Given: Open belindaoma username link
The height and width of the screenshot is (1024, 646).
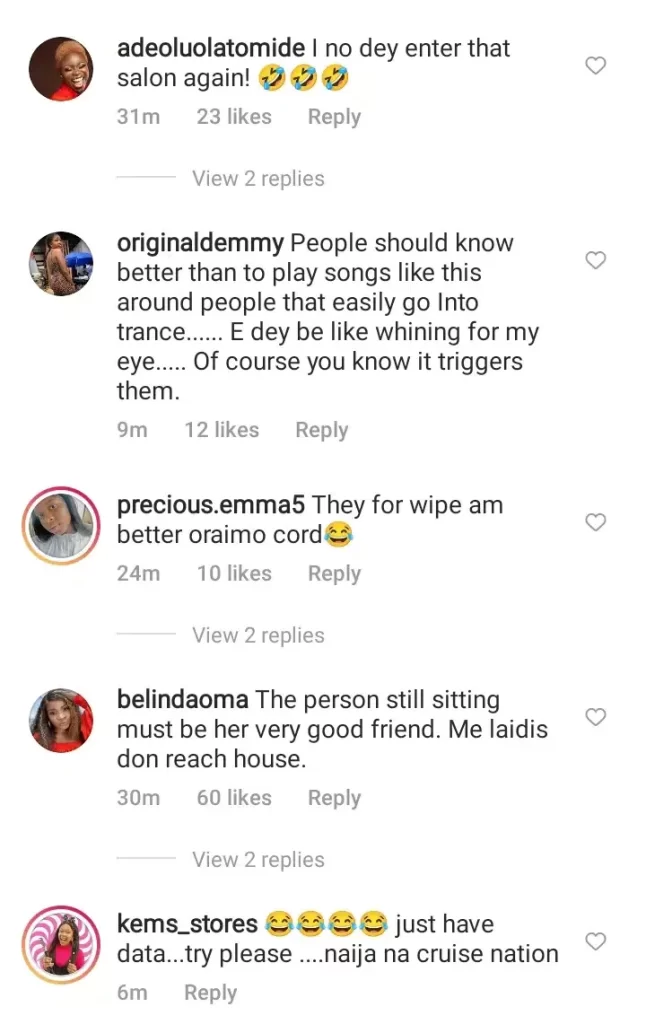Looking at the screenshot, I should (183, 700).
